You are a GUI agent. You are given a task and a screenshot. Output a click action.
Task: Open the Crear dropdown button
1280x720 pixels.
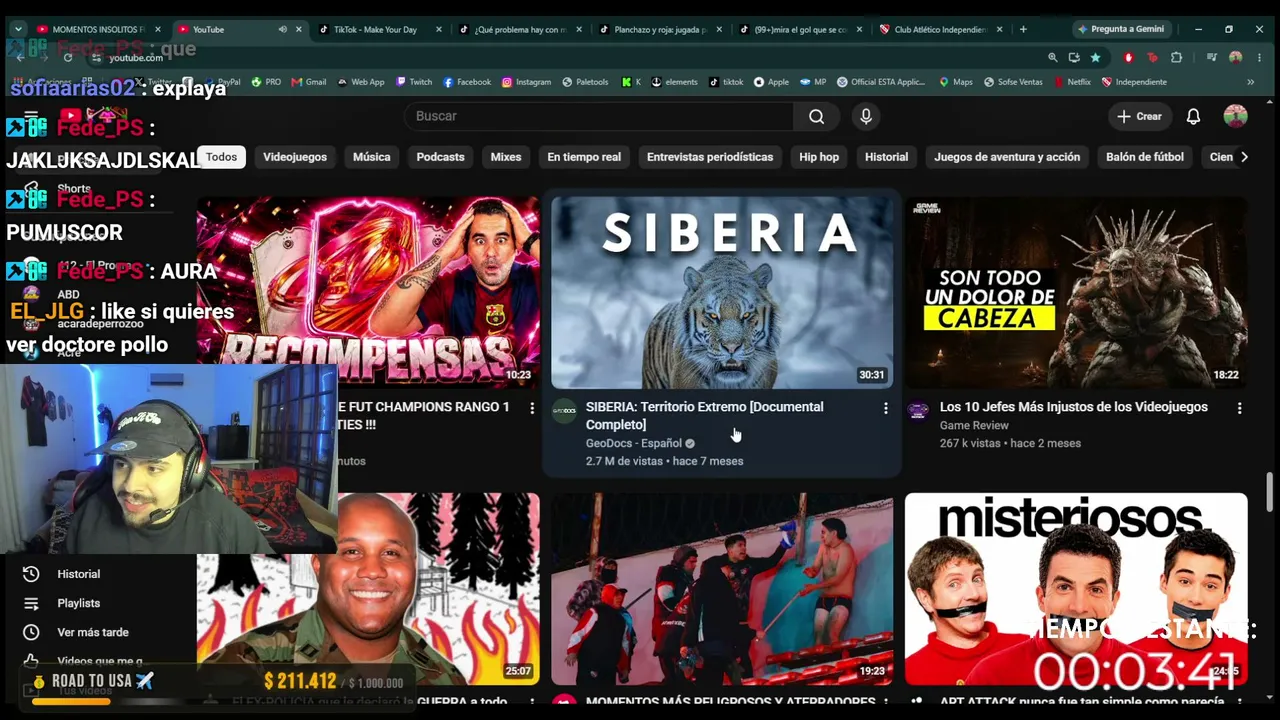[x=1139, y=117]
